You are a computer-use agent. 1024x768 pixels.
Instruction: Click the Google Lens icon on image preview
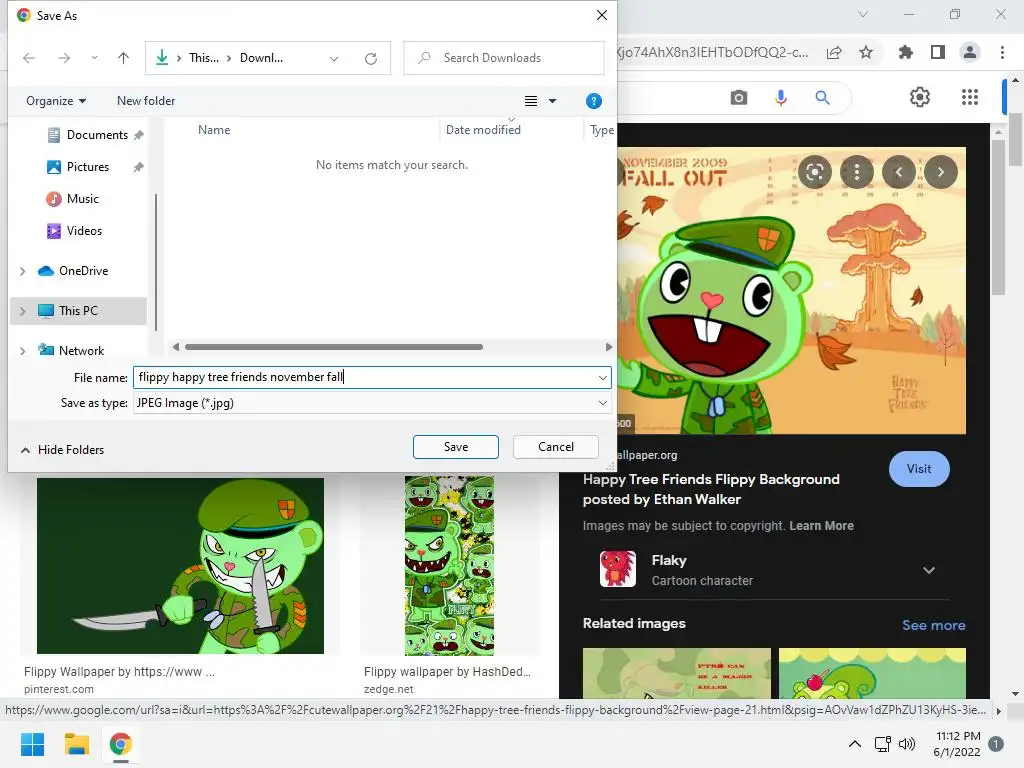tap(815, 172)
